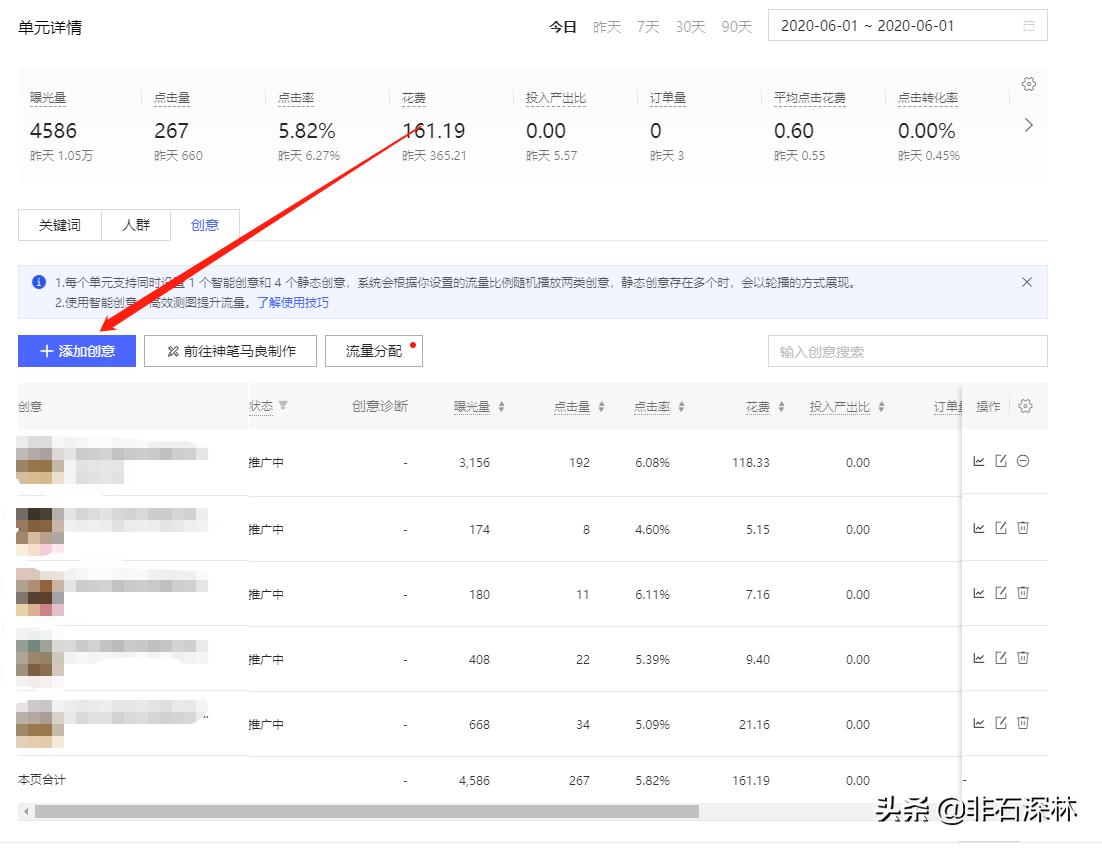The image size is (1102, 848).
Task: Edit the creative with 174 impressions
Action: pyautogui.click(x=1001, y=527)
